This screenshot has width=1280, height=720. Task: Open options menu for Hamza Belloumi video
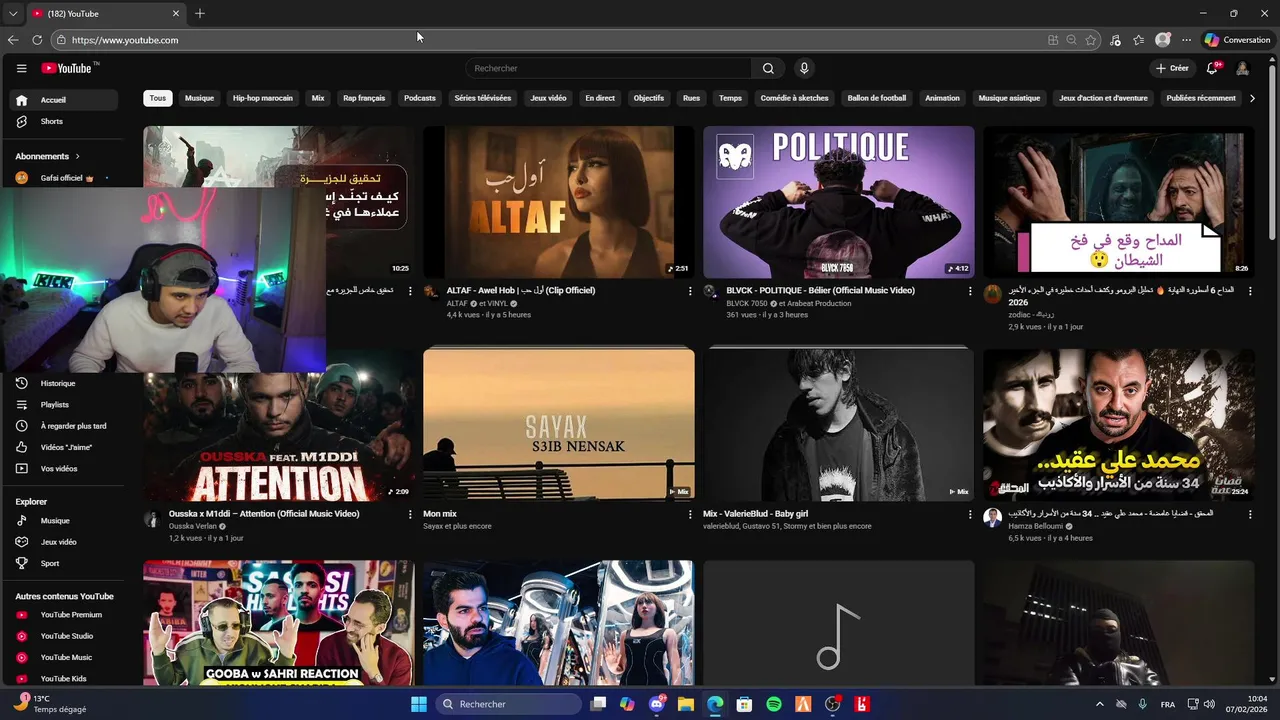(x=1249, y=514)
